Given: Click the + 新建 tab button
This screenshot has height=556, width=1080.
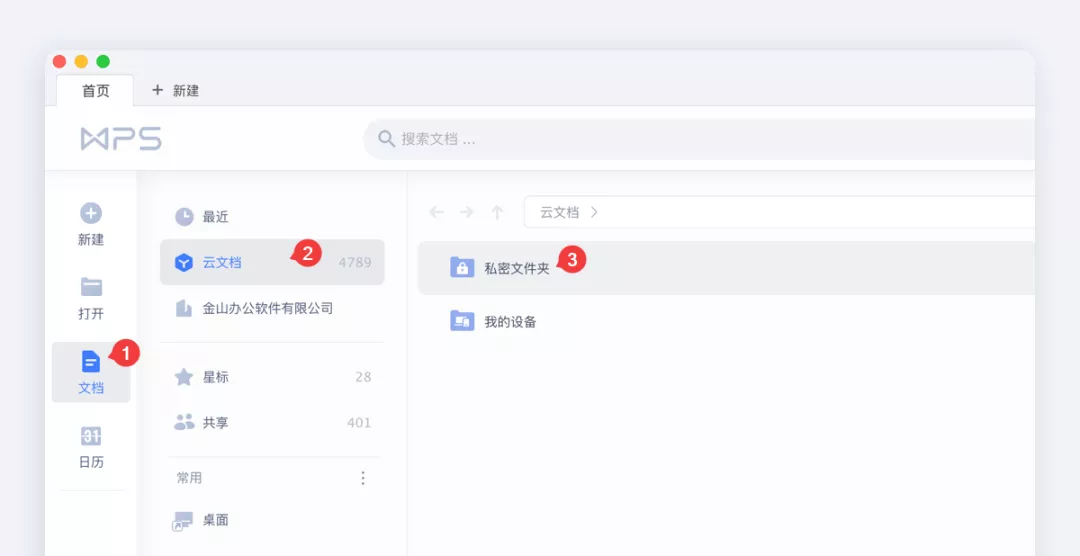Looking at the screenshot, I should (176, 90).
